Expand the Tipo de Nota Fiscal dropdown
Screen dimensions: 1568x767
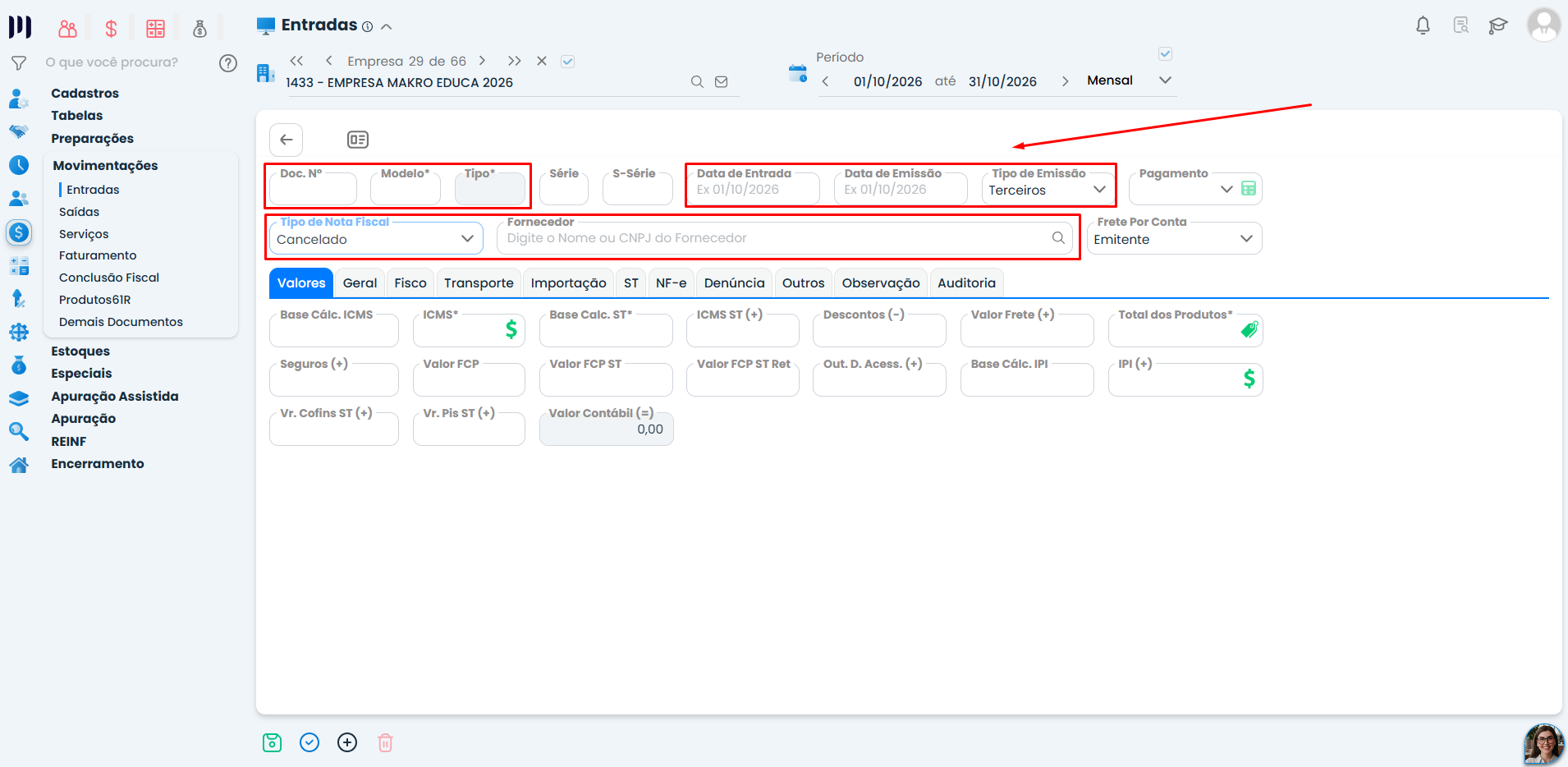[x=376, y=239]
